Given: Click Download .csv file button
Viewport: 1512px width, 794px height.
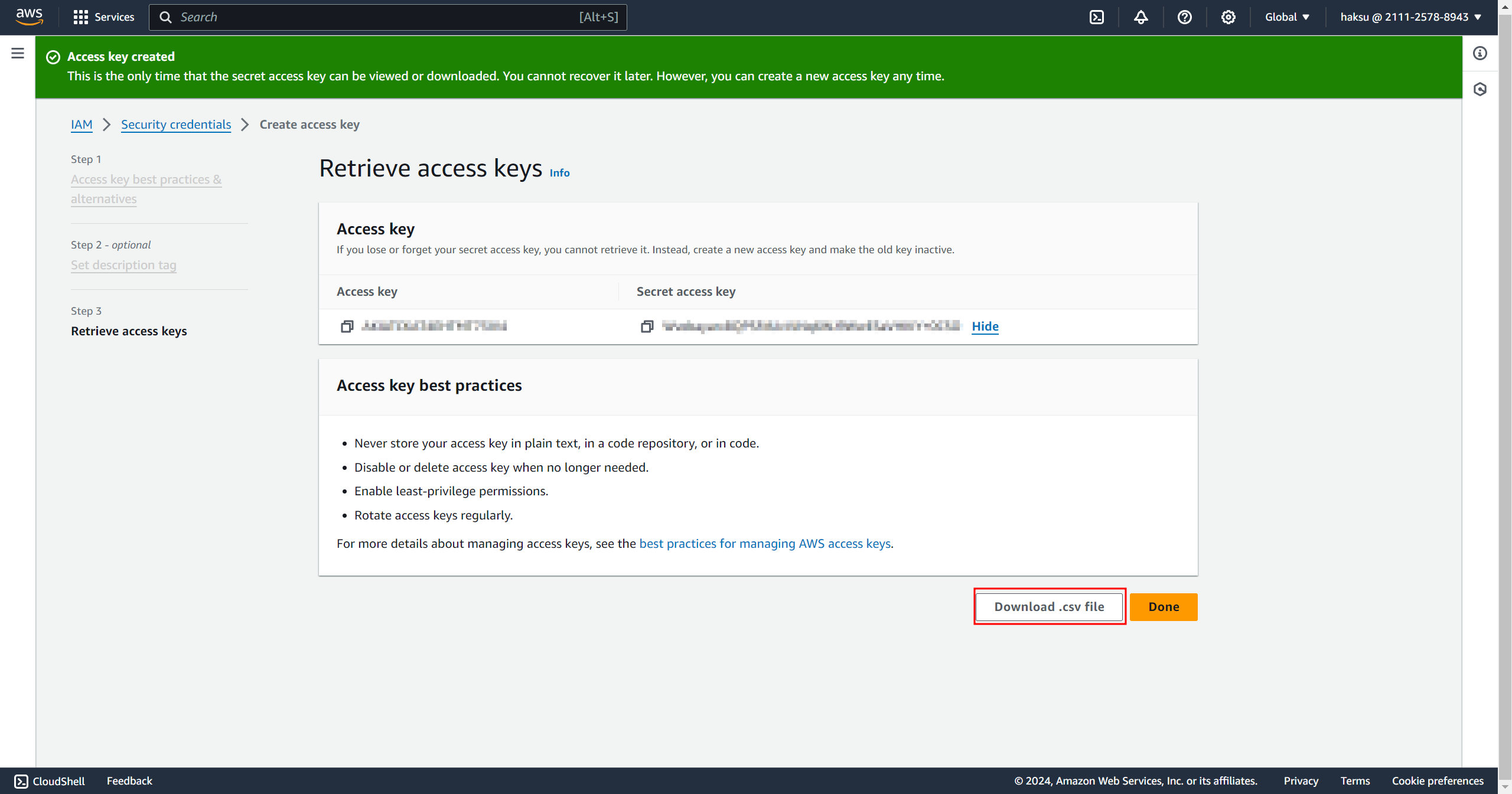Looking at the screenshot, I should click(1049, 607).
